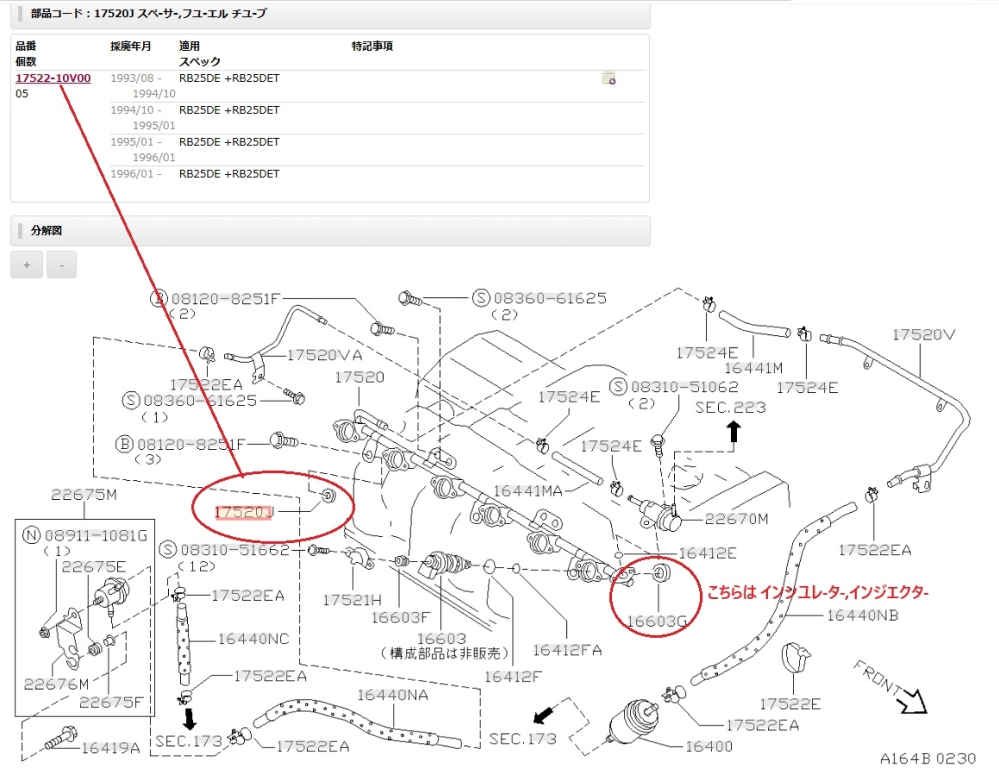
Task: Click the 16412E part label
Action: point(707,553)
